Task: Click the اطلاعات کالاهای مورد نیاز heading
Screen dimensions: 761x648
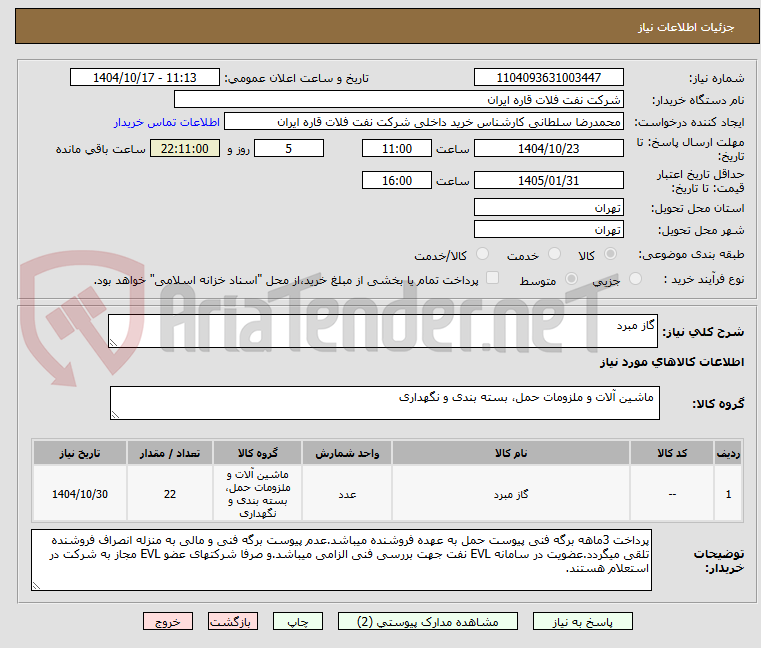Action: point(672,362)
